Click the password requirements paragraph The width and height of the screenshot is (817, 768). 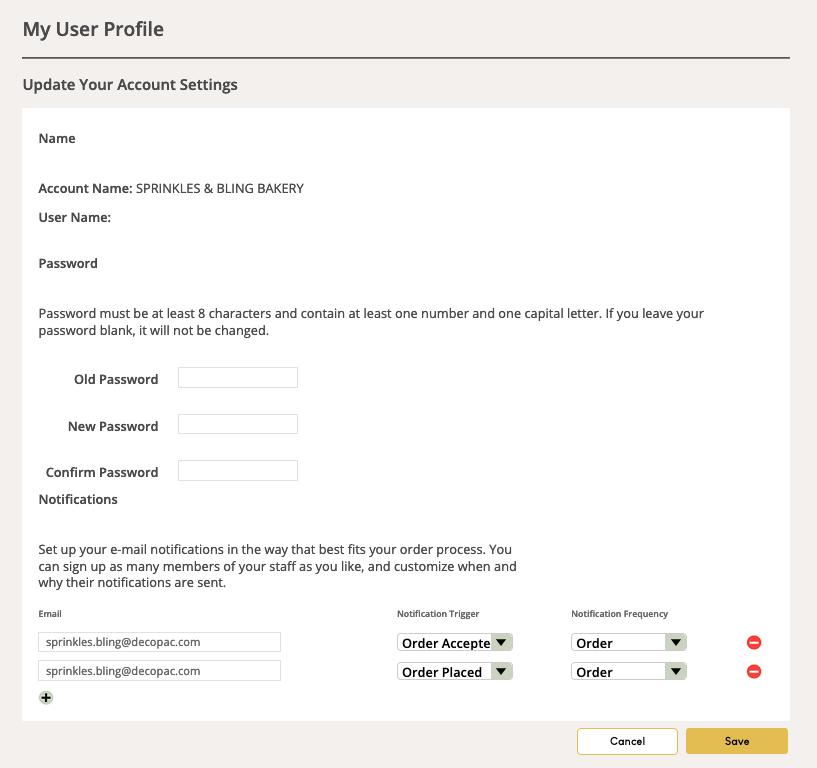coord(371,322)
